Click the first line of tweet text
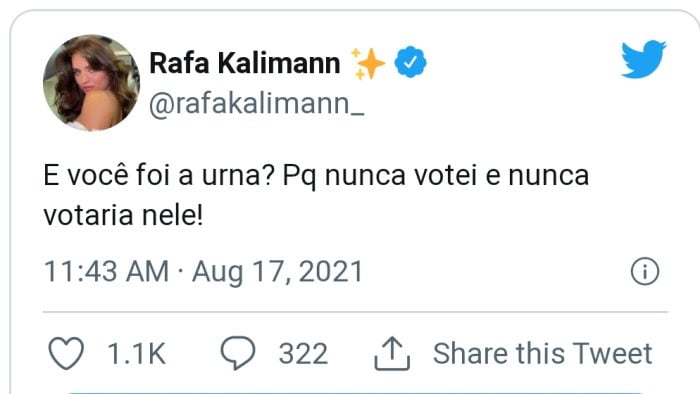700x394 pixels. click(316, 175)
